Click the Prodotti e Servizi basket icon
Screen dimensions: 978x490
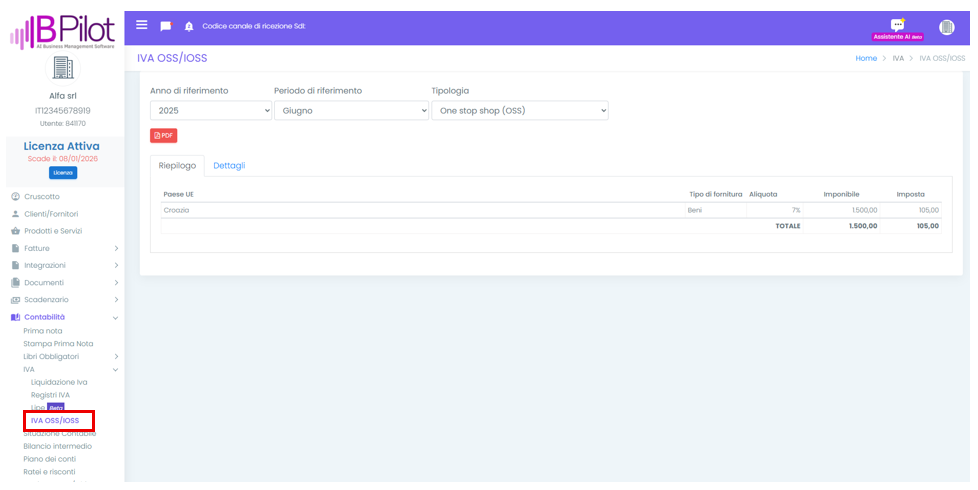click(x=16, y=231)
